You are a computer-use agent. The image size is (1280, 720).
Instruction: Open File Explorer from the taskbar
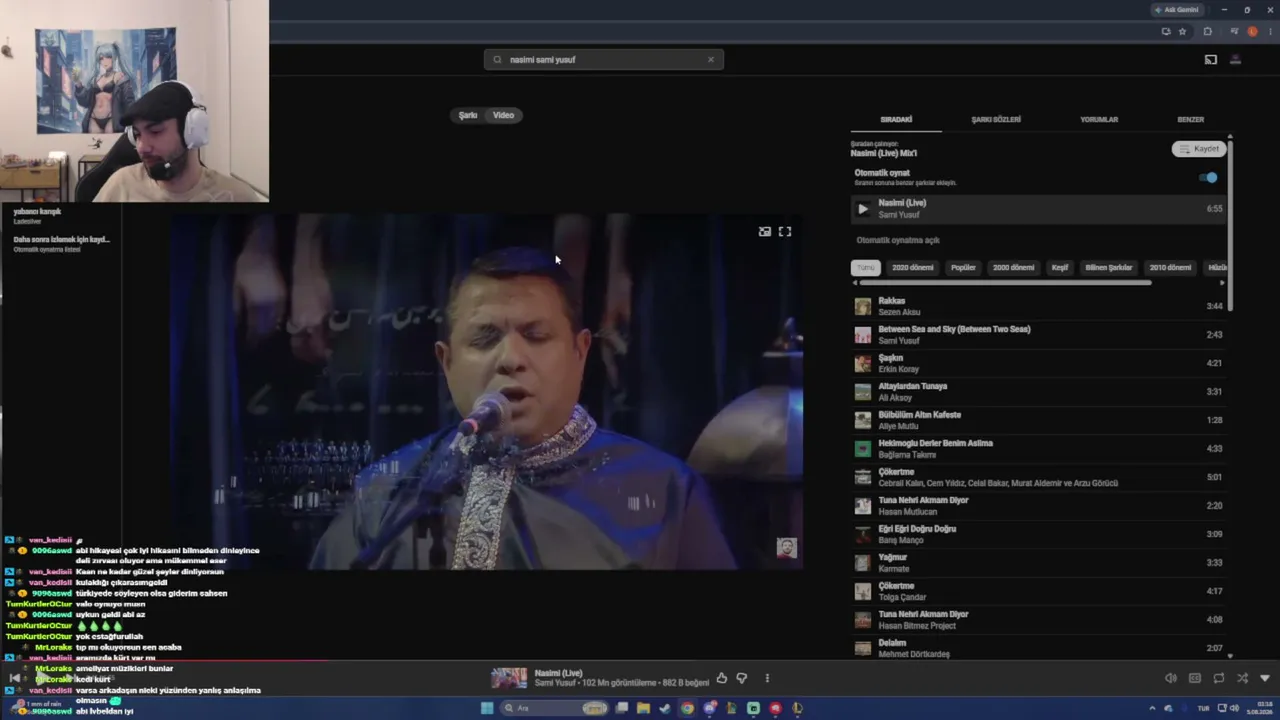(643, 708)
